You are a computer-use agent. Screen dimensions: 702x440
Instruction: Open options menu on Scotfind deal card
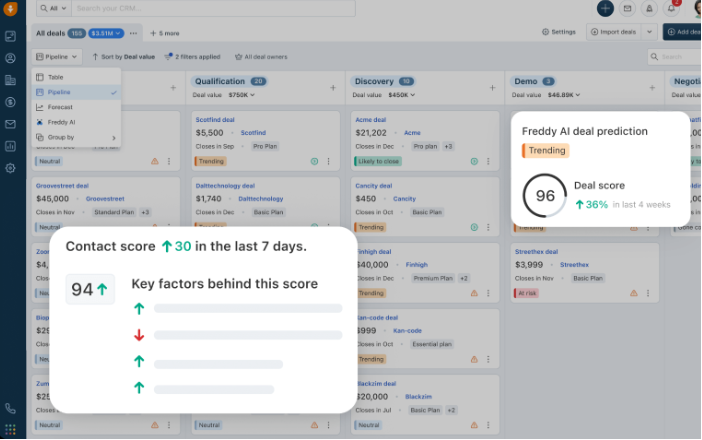(x=330, y=161)
